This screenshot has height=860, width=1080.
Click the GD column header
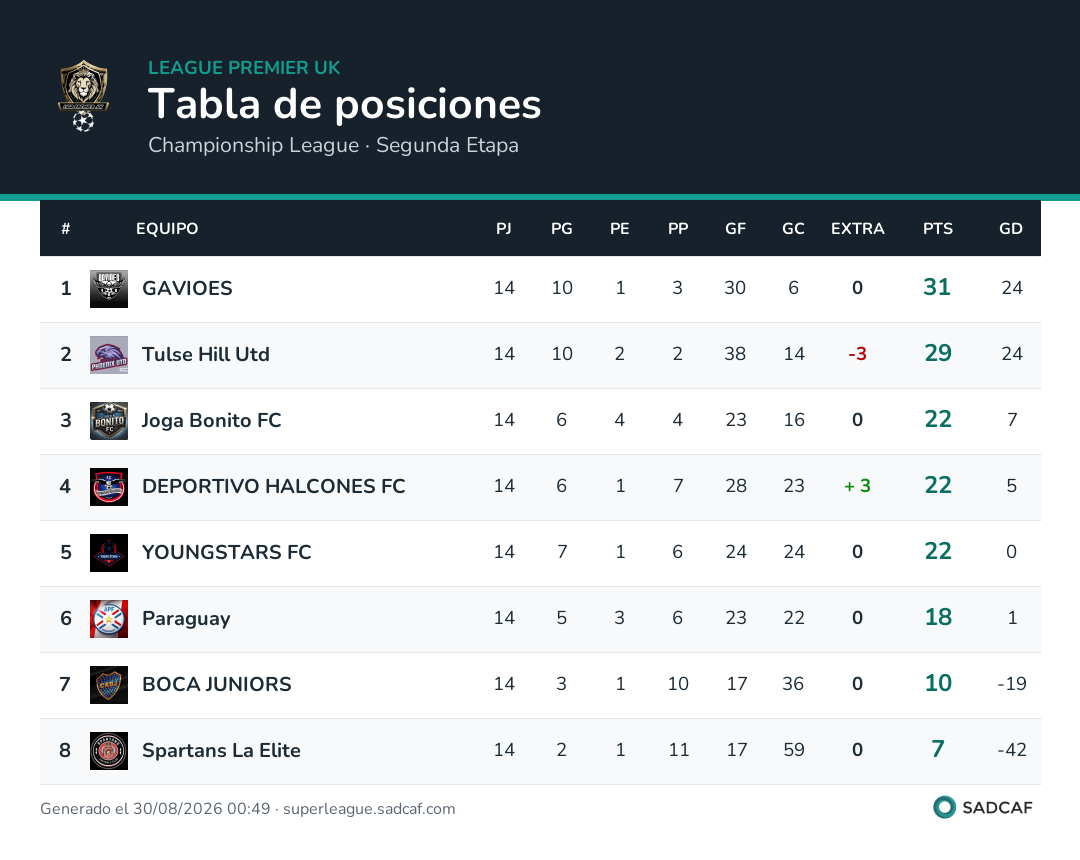coord(1010,229)
